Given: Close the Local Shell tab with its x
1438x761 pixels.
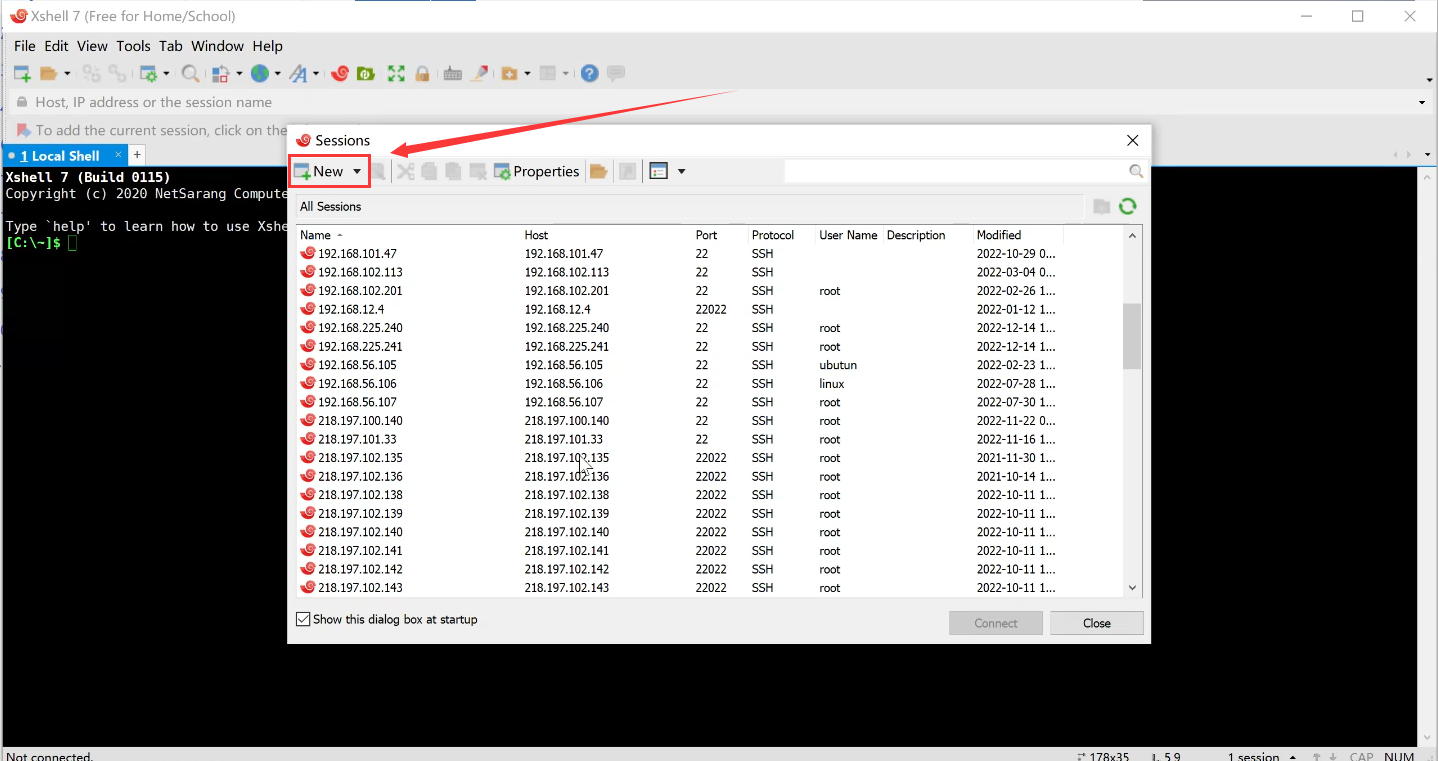Looking at the screenshot, I should pyautogui.click(x=118, y=155).
